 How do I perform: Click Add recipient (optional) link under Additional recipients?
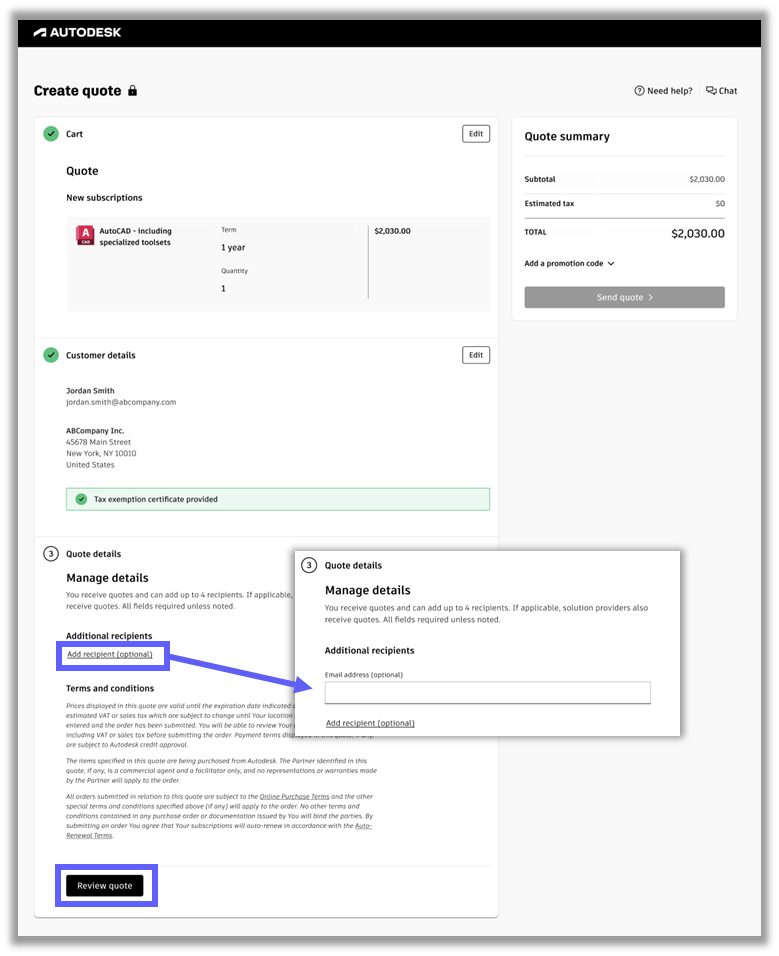(110, 654)
